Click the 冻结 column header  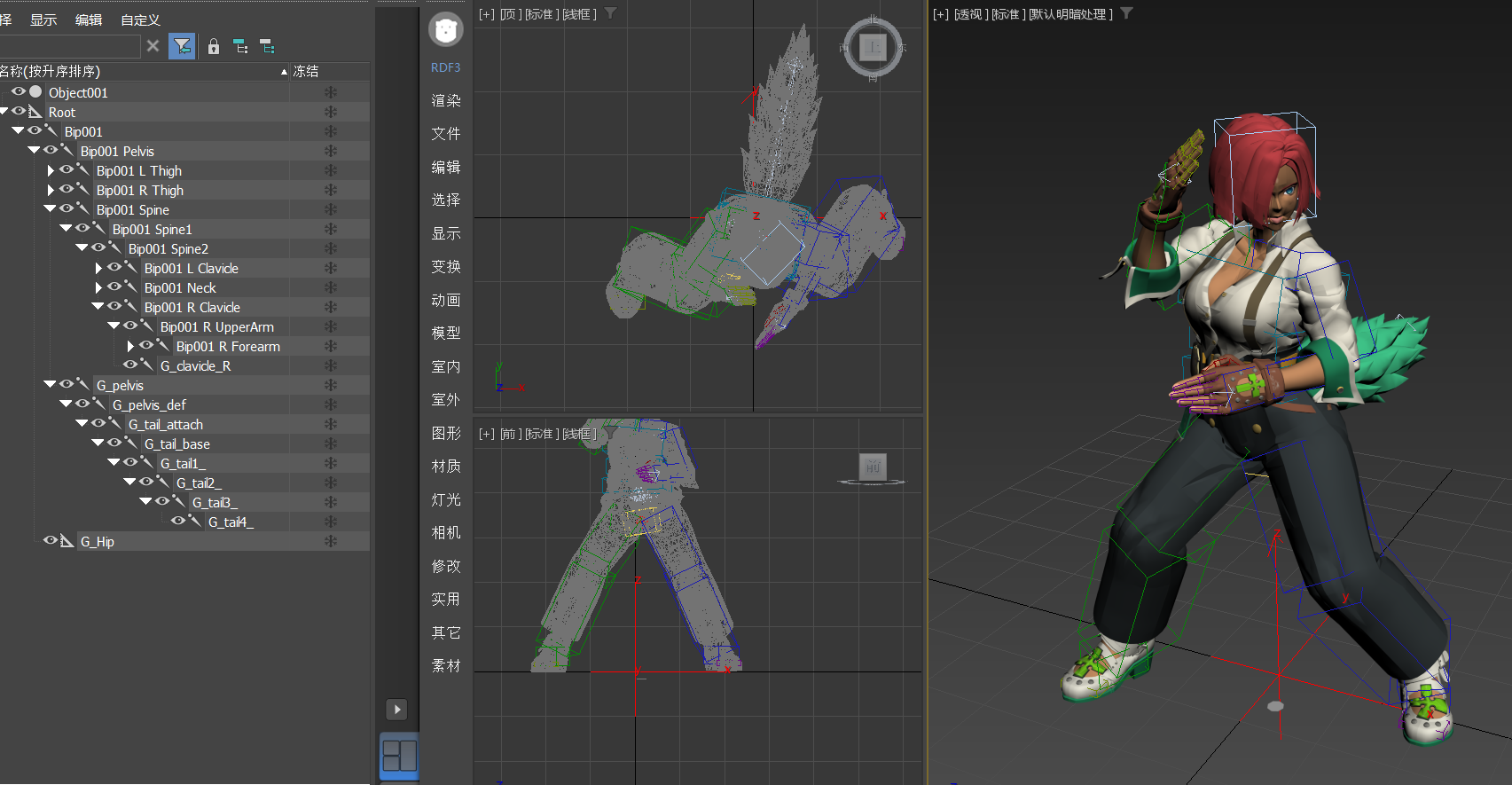click(306, 71)
